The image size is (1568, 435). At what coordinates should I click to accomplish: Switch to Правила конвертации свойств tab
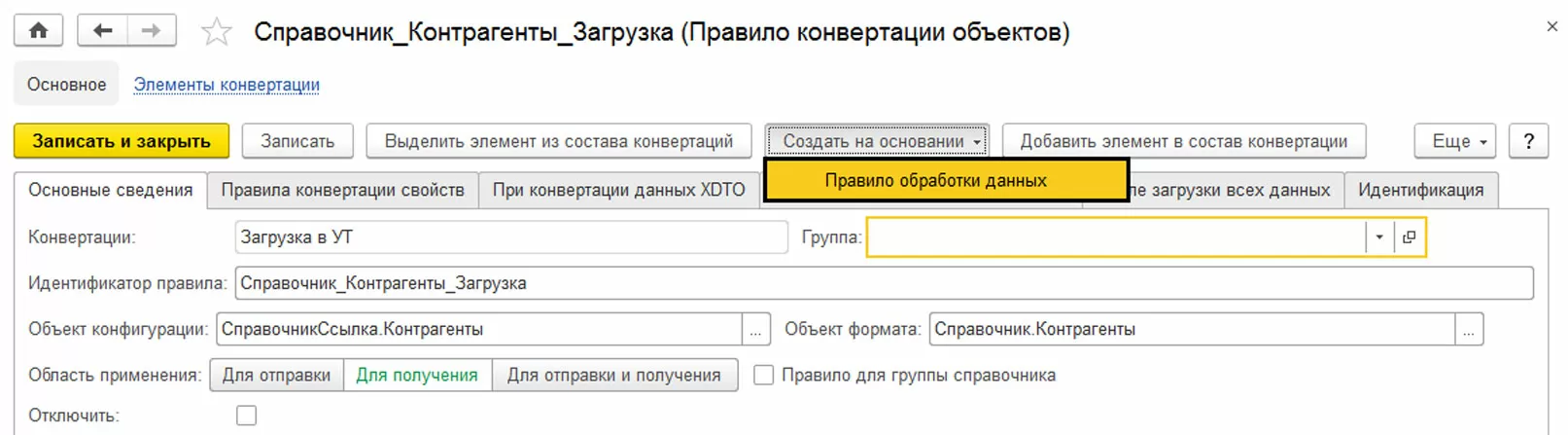pos(342,190)
